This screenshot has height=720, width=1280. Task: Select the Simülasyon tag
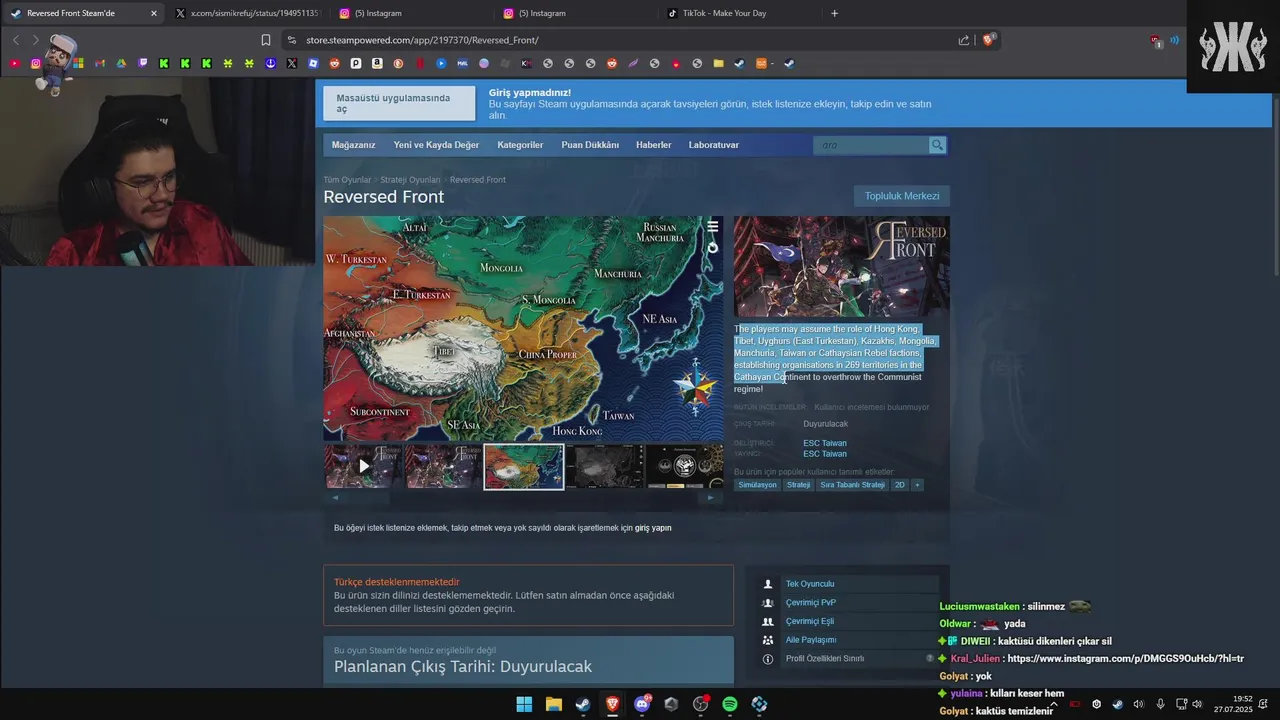tap(757, 485)
